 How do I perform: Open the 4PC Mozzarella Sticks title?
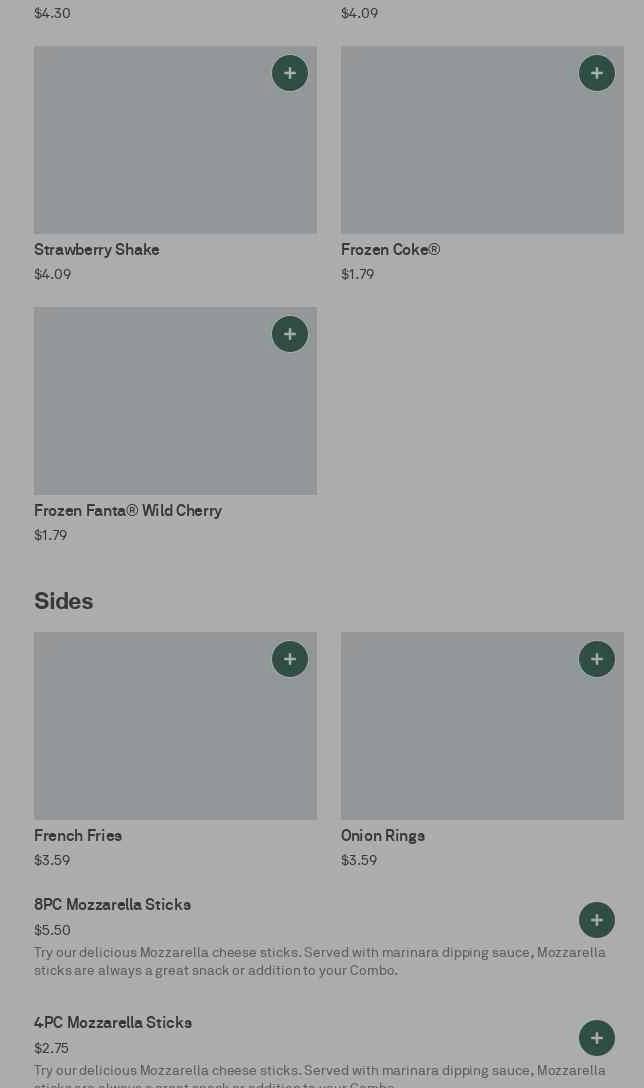[113, 1023]
